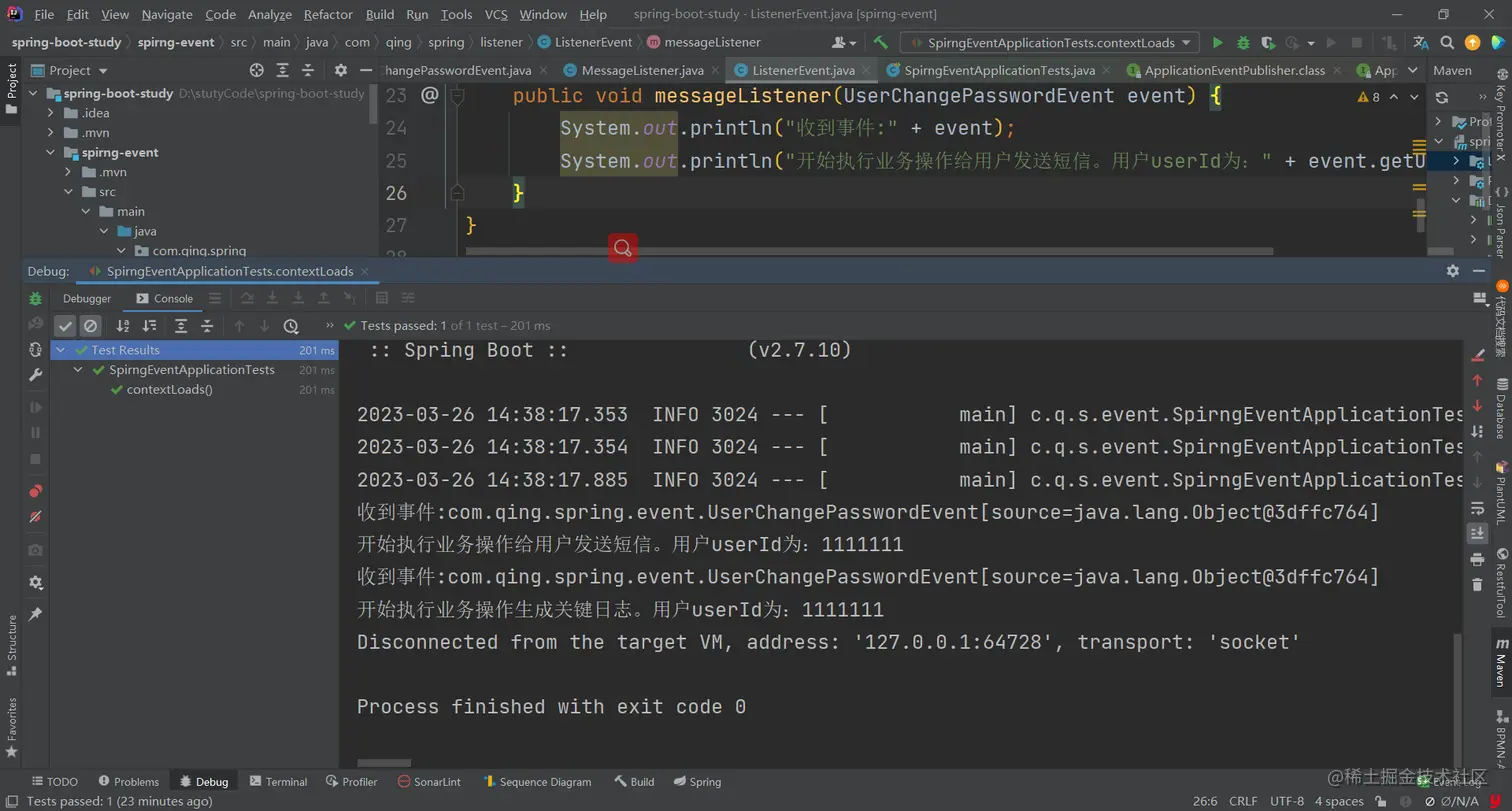Viewport: 1512px width, 811px height.
Task: Open the Navigate menu
Action: click(167, 14)
